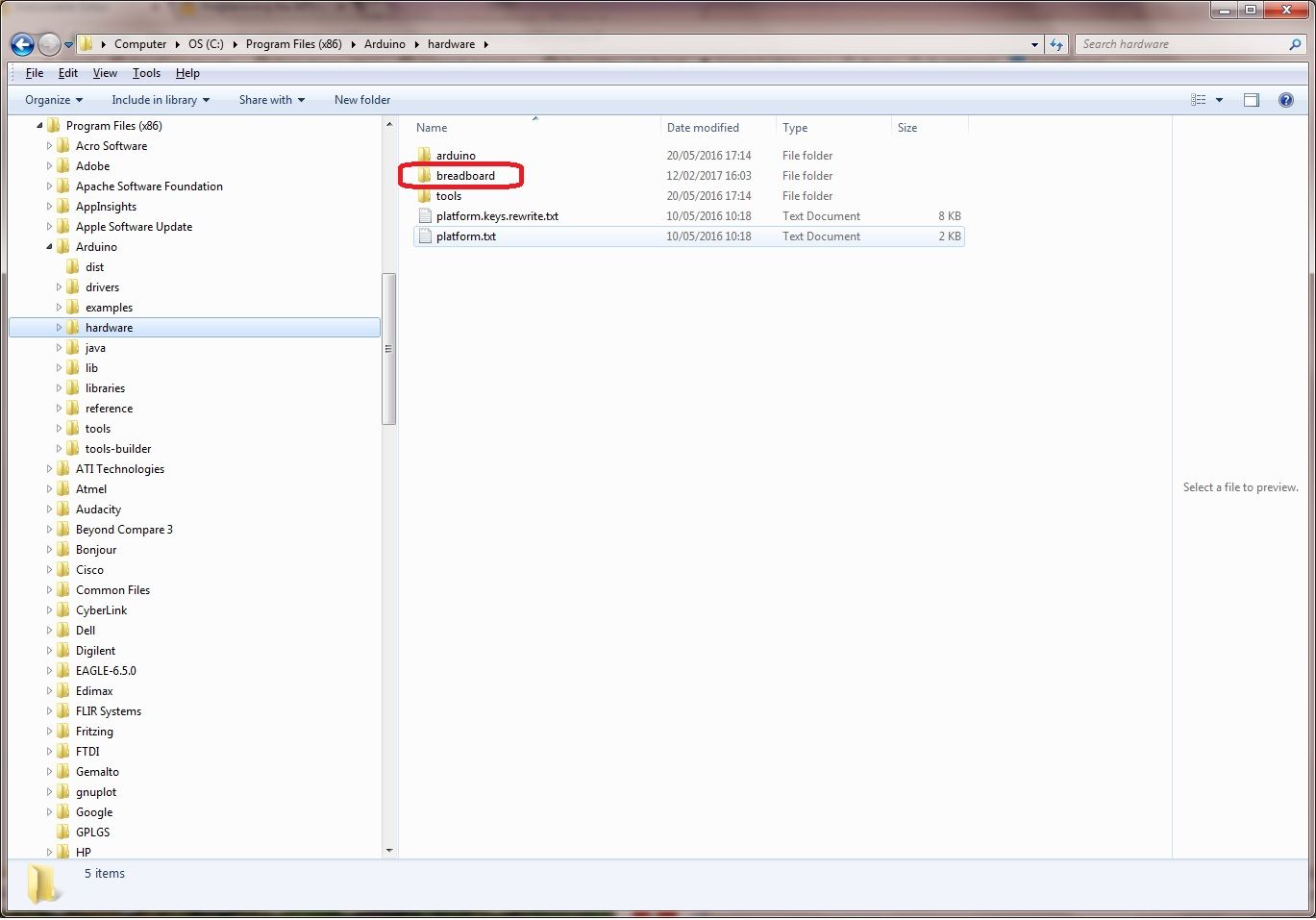Open the Organize dropdown menu
Image resolution: width=1316 pixels, height=920 pixels.
(52, 99)
